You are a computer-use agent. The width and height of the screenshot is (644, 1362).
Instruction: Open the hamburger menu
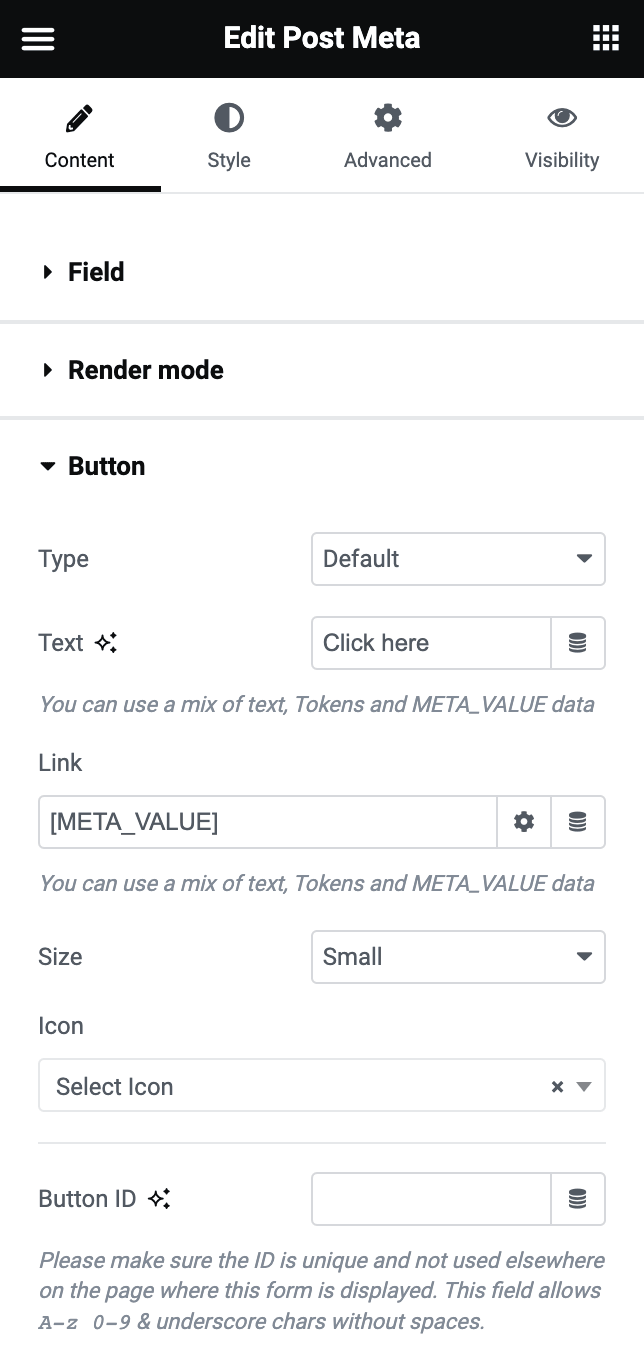click(x=38, y=39)
